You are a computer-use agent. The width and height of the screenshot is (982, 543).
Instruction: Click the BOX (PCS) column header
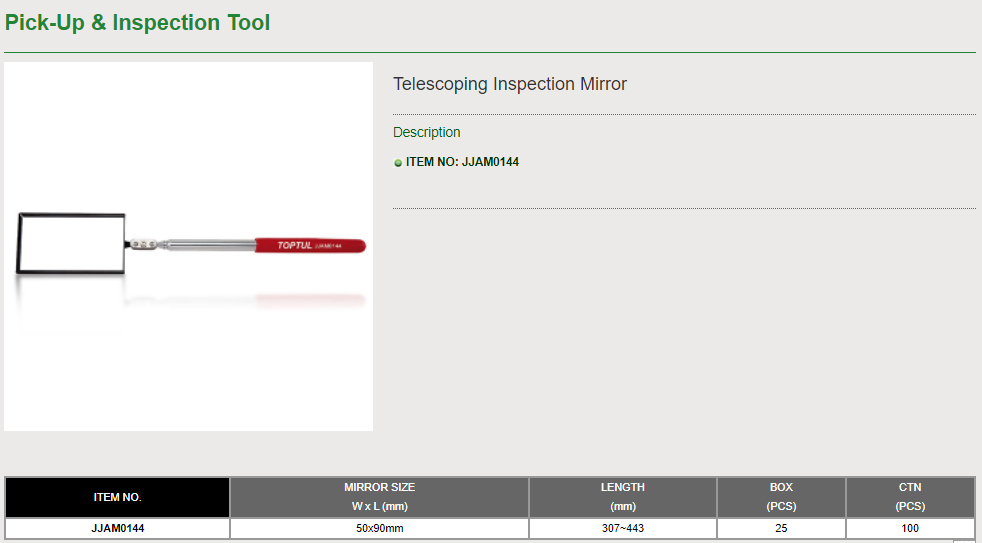click(x=781, y=496)
